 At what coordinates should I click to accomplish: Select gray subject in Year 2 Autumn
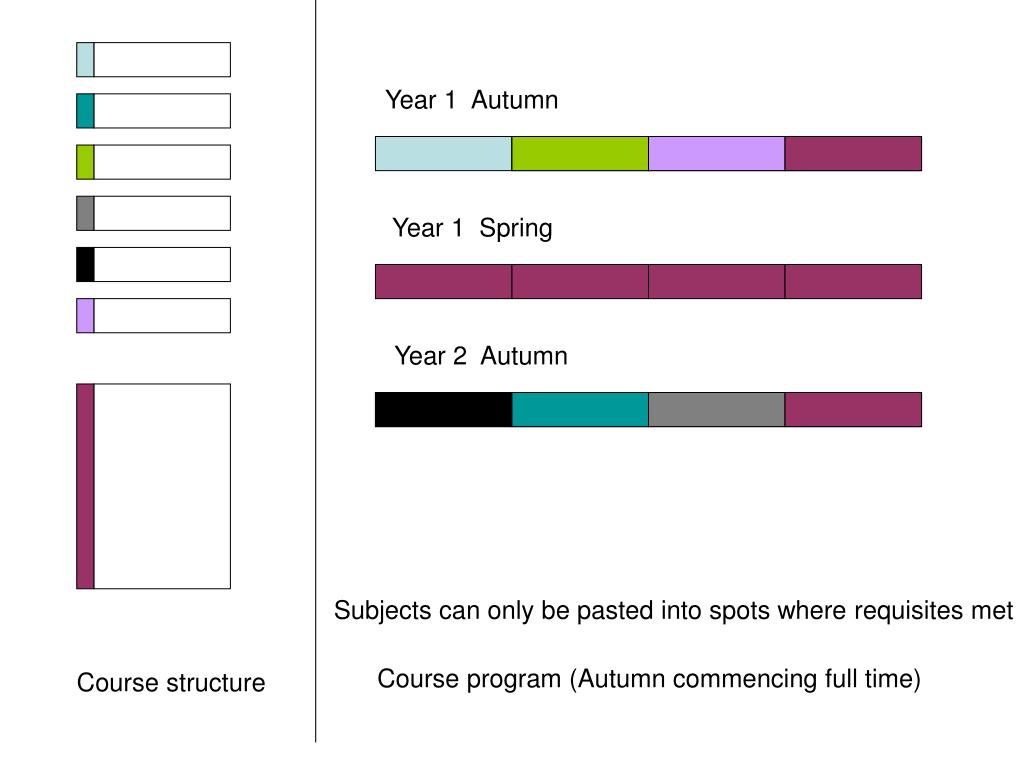716,409
